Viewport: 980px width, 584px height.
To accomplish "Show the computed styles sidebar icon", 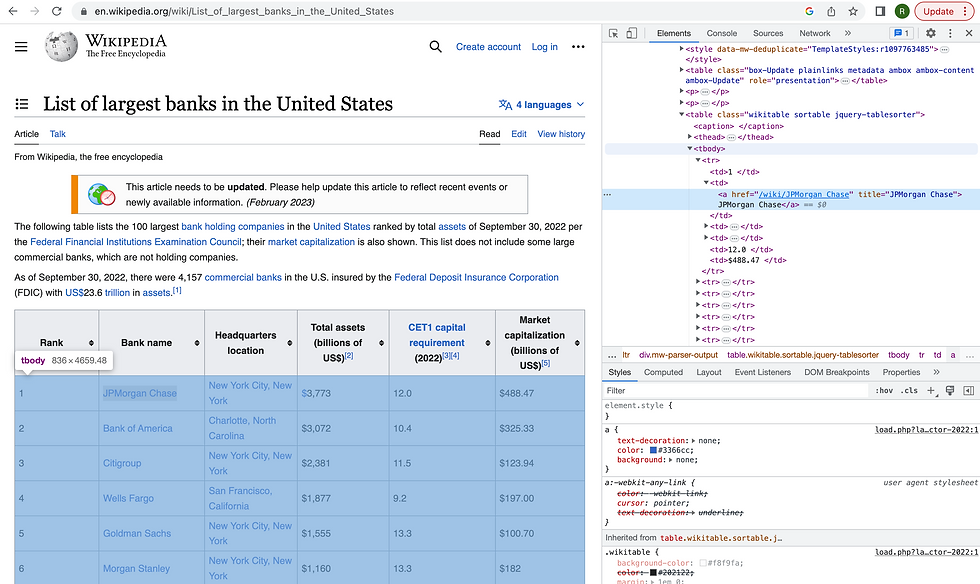I will [x=969, y=390].
